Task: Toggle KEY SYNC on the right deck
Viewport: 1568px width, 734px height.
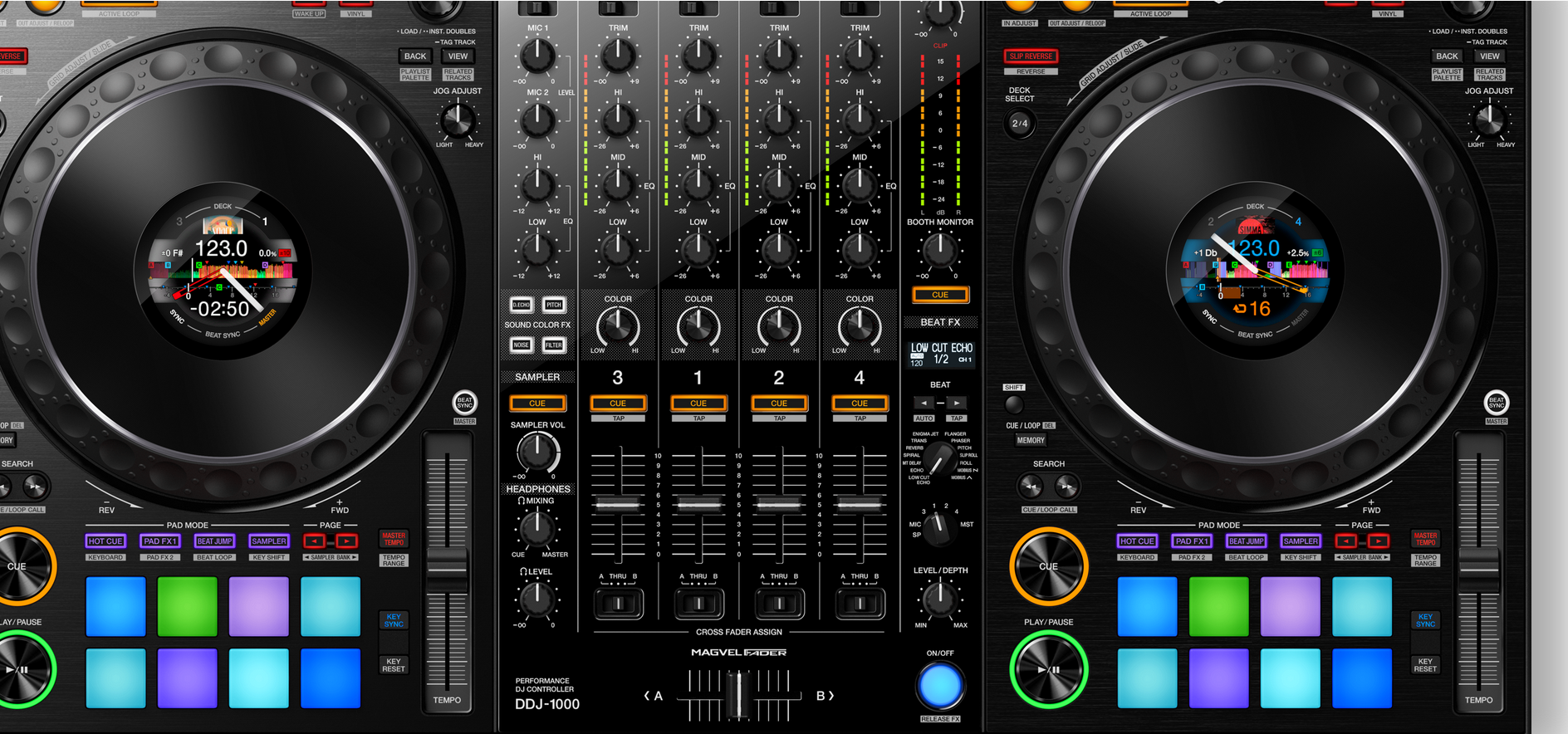Action: [1425, 620]
